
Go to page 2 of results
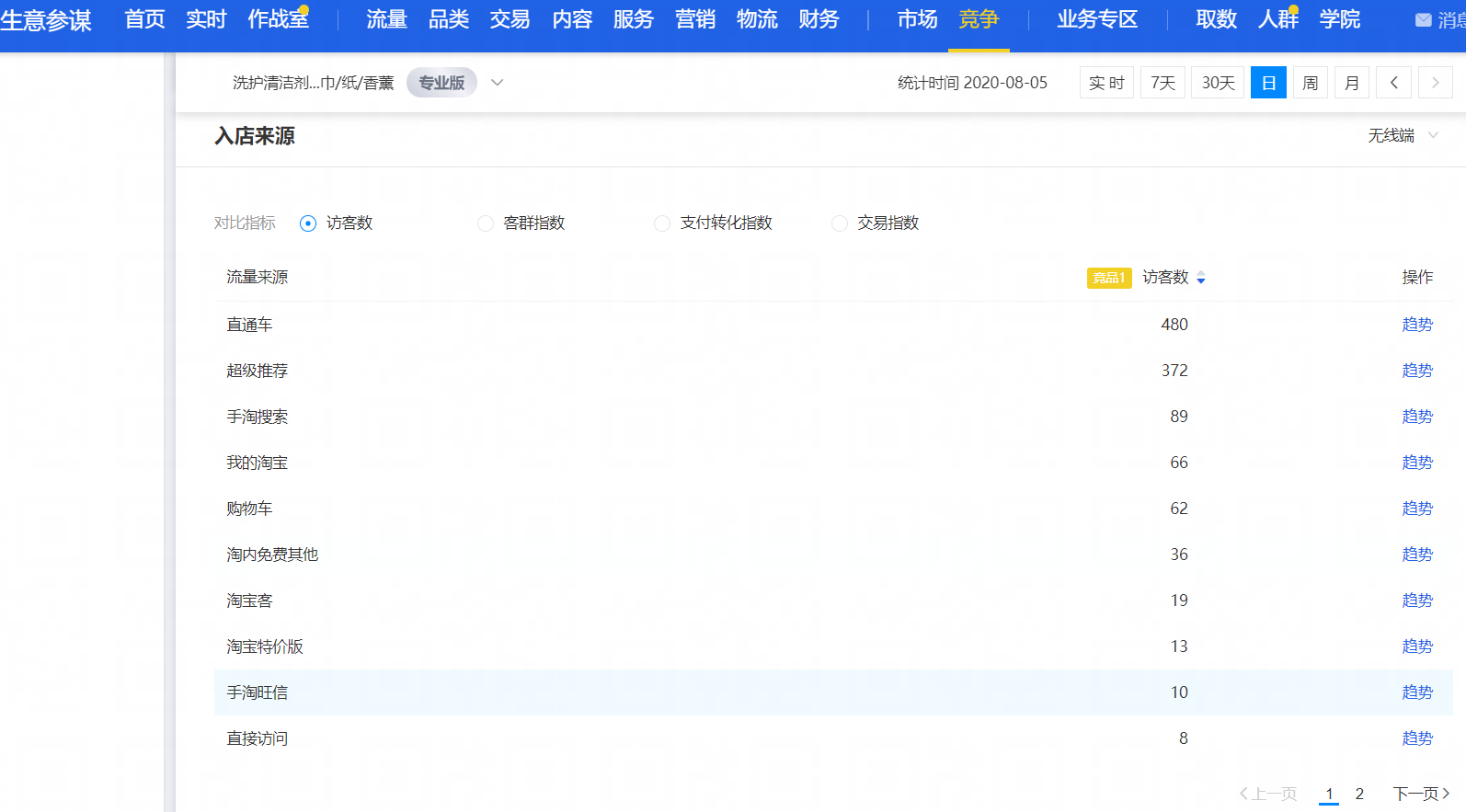pos(1359,794)
